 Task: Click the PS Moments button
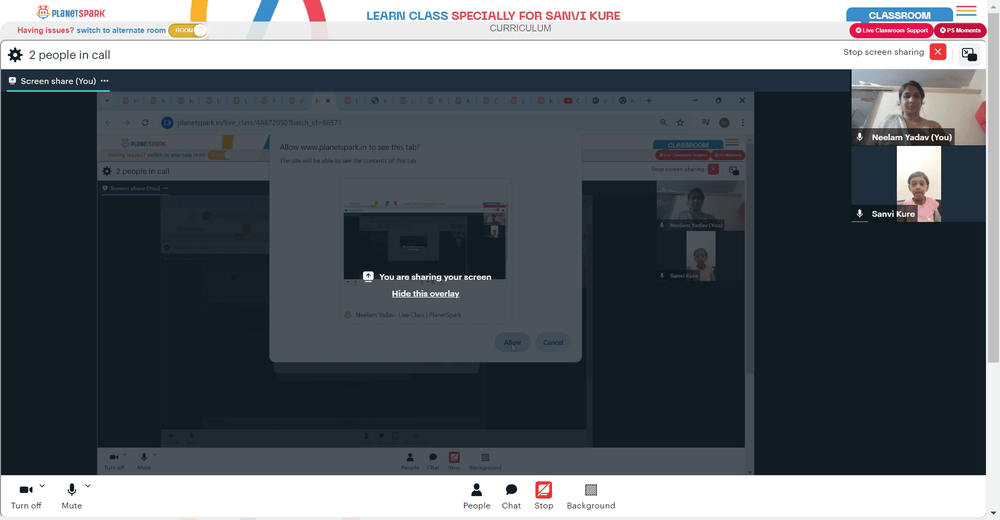coord(960,30)
